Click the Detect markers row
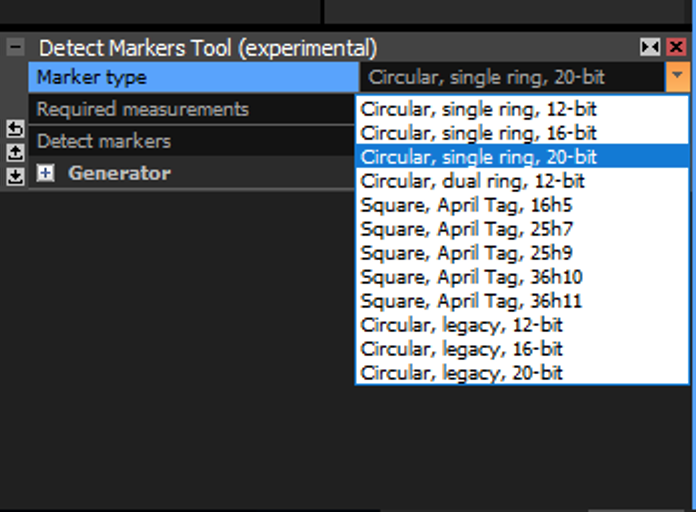 click(x=190, y=141)
